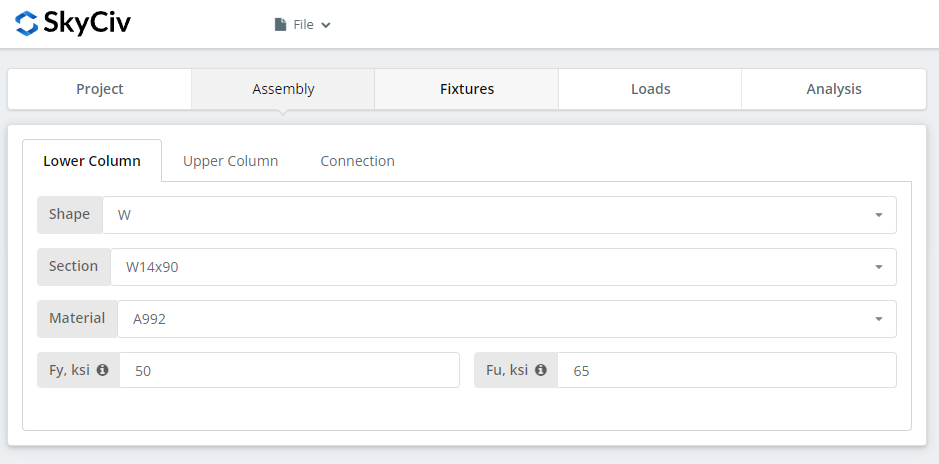Click the SkyCiv logo icon
Image resolution: width=939 pixels, height=464 pixels.
click(26, 24)
